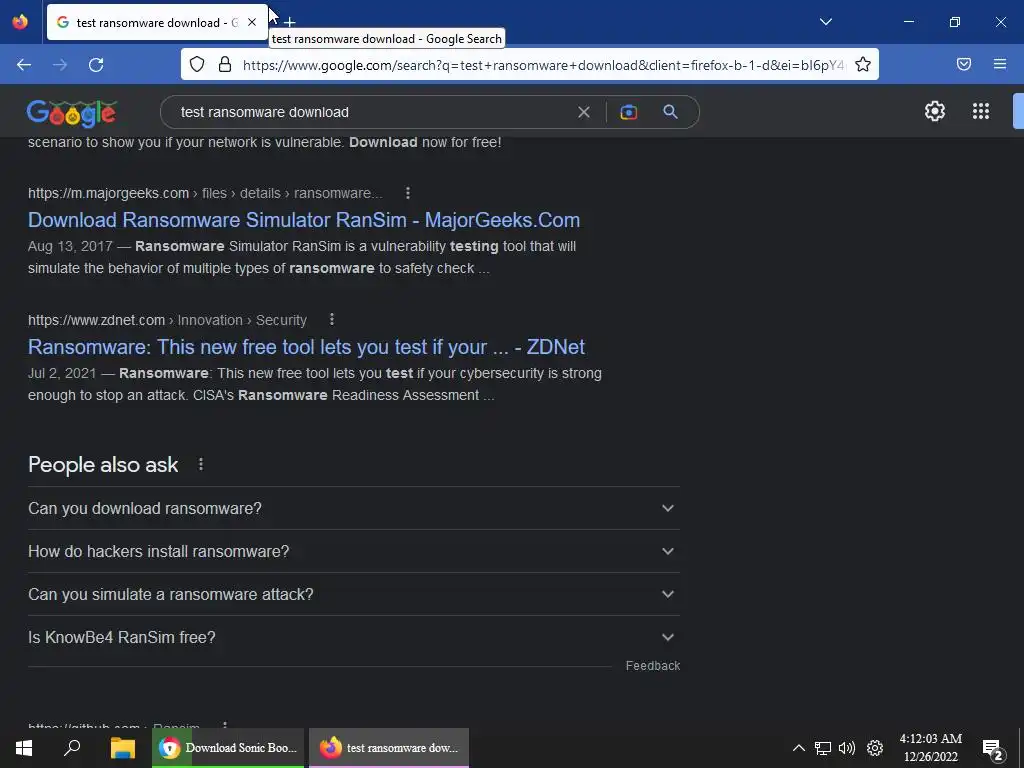The height and width of the screenshot is (768, 1024).
Task: Click the gear tray icon
Action: 874,748
